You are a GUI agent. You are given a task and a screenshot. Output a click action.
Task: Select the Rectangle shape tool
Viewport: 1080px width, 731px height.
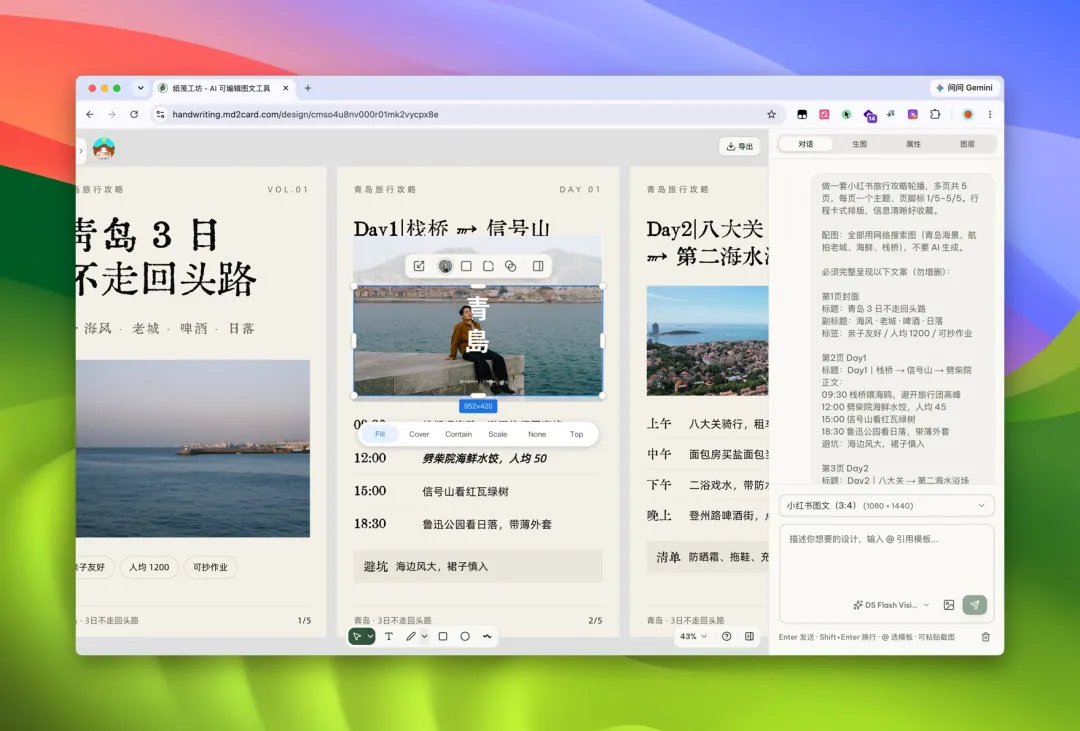tap(443, 637)
